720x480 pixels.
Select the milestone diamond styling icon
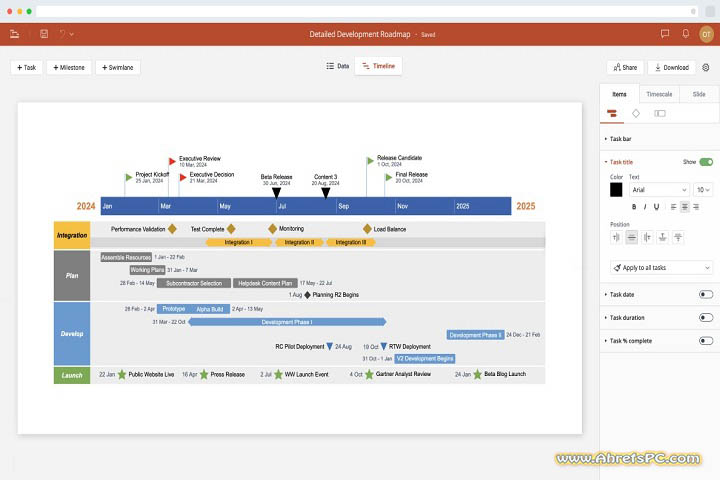(636, 113)
